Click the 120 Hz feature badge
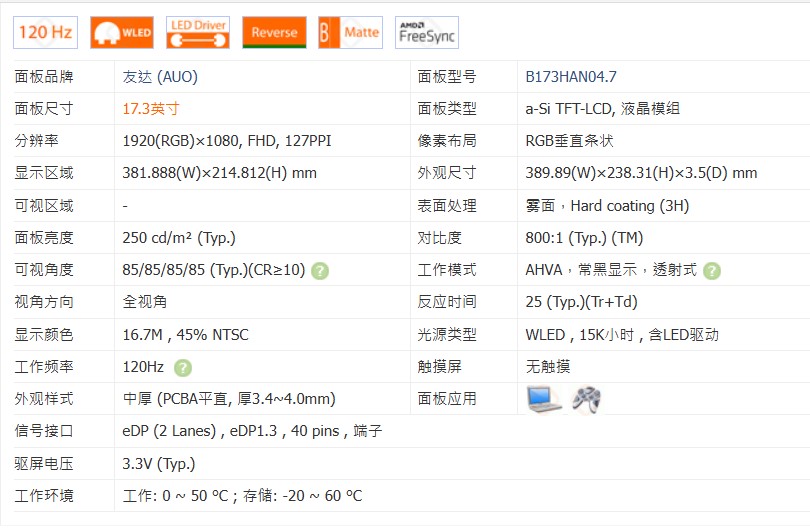The width and height of the screenshot is (810, 532). click(x=45, y=32)
